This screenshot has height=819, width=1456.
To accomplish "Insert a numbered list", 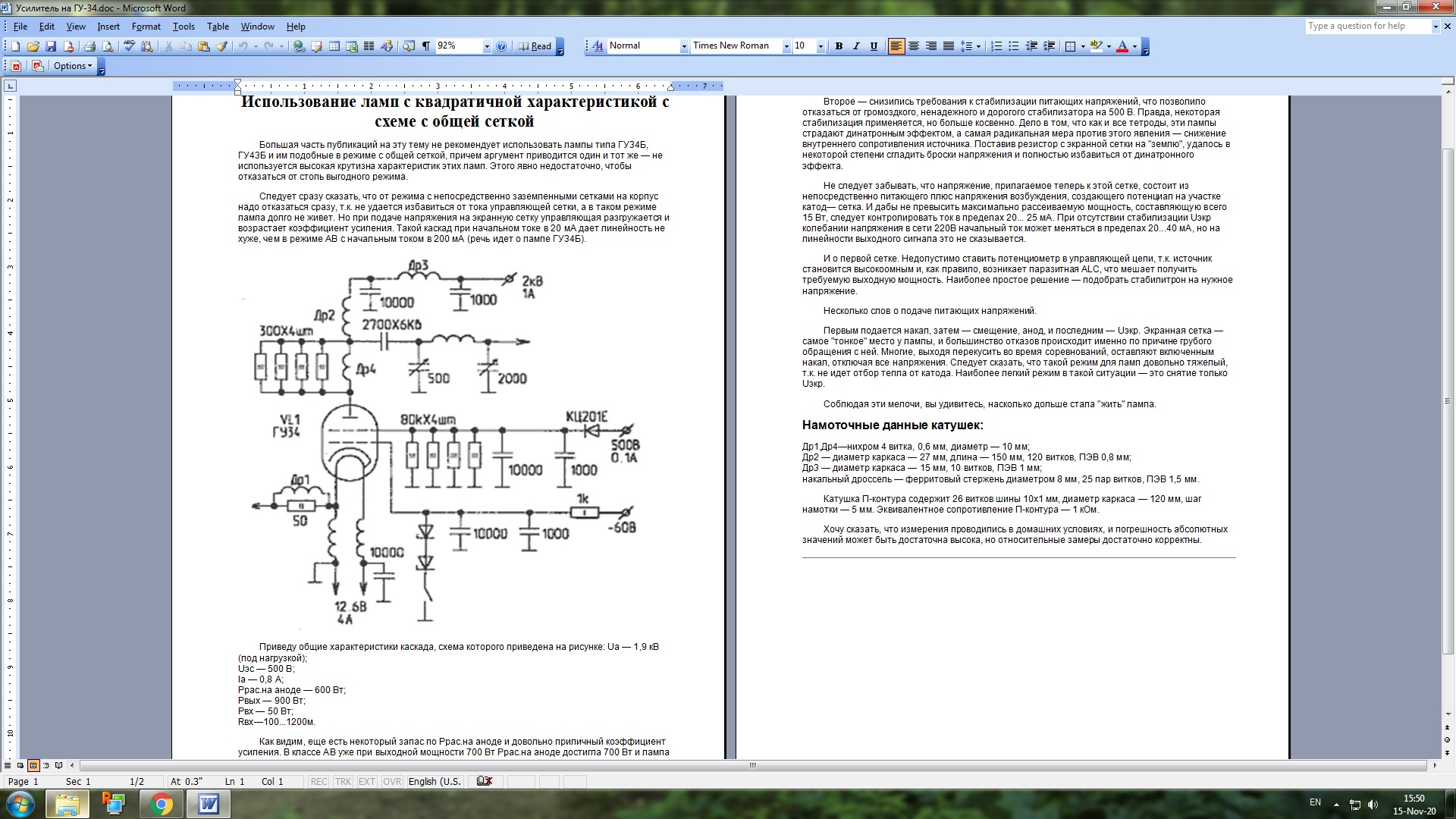I will pyautogui.click(x=996, y=46).
